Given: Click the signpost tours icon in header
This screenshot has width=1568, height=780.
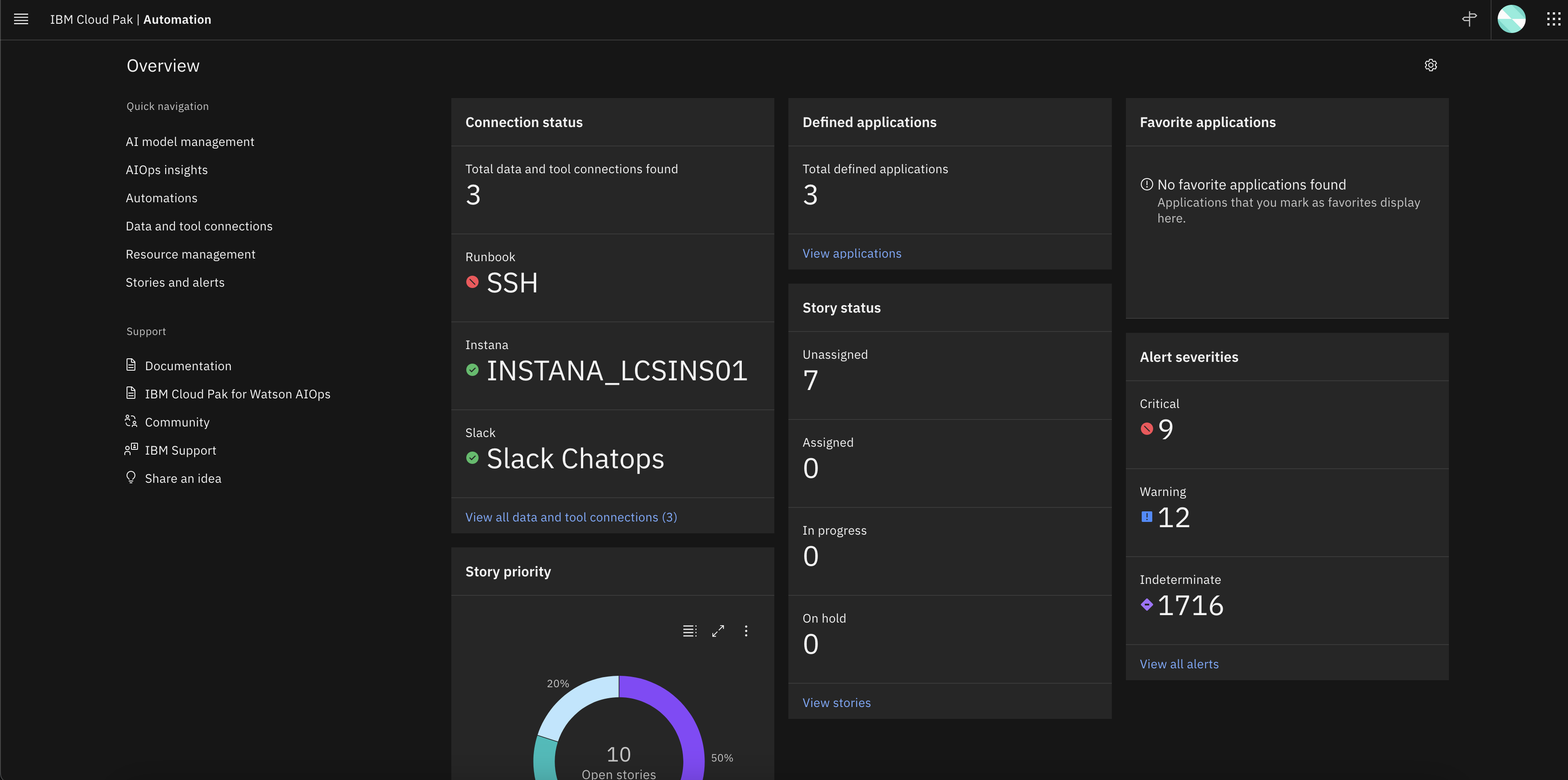Looking at the screenshot, I should click(1470, 19).
